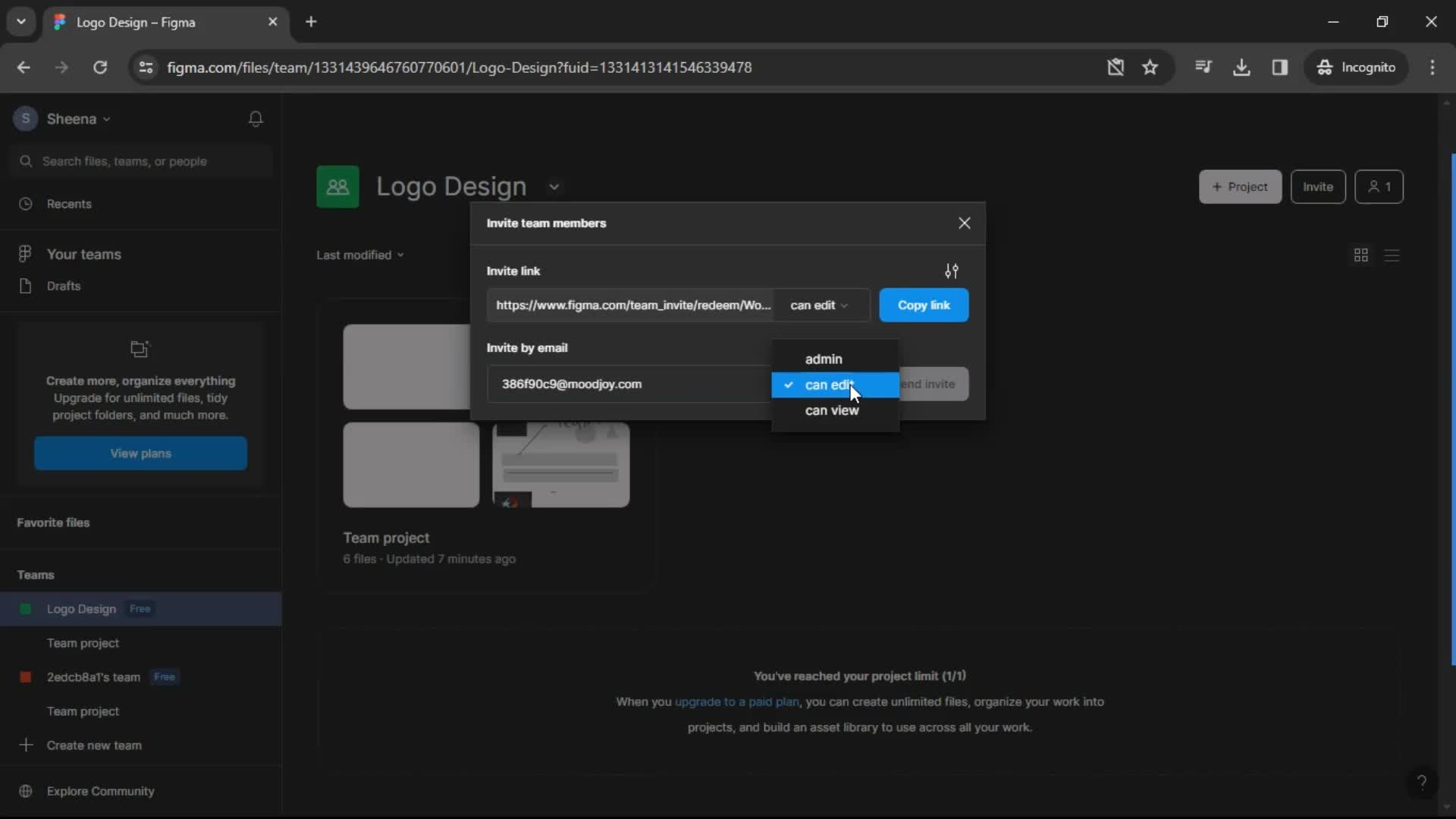Viewport: 1456px width, 819px height.
Task: Open the Team project card title
Action: click(386, 538)
